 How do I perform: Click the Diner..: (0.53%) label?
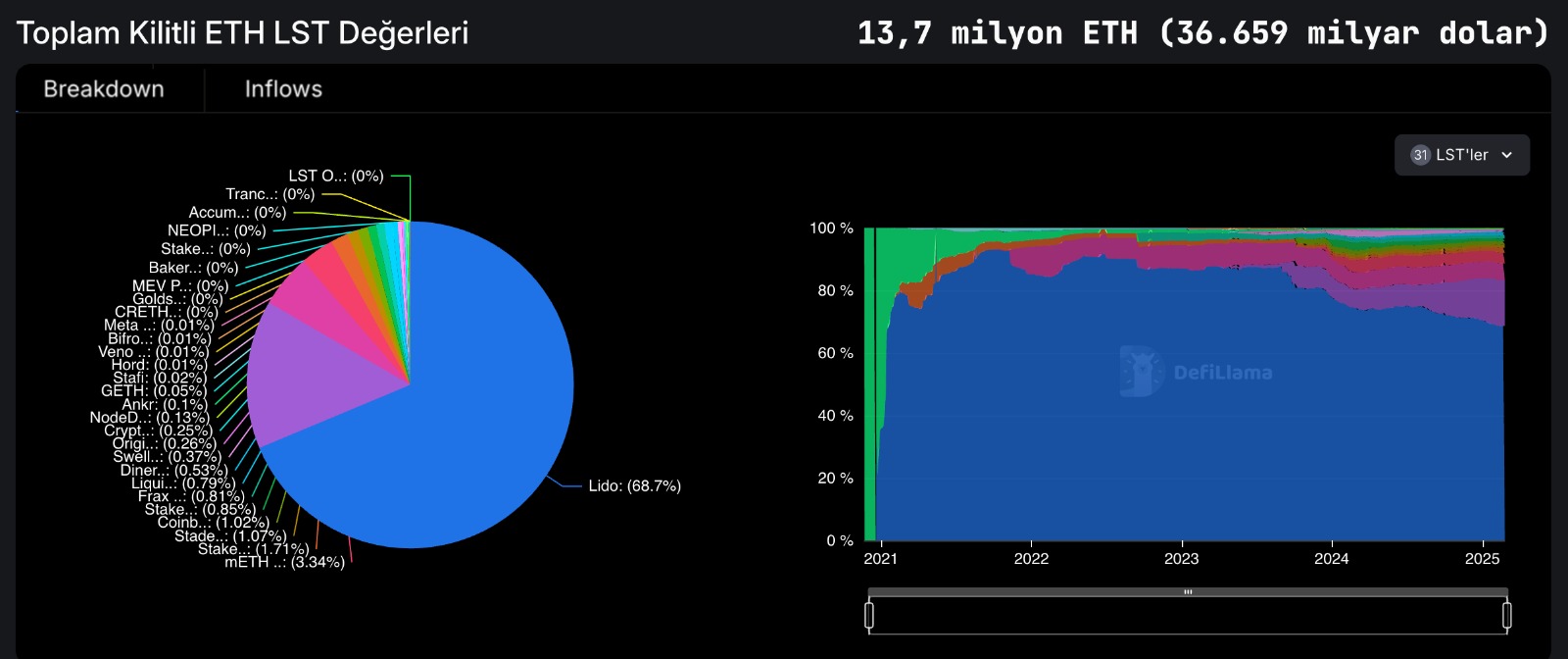pos(173,471)
